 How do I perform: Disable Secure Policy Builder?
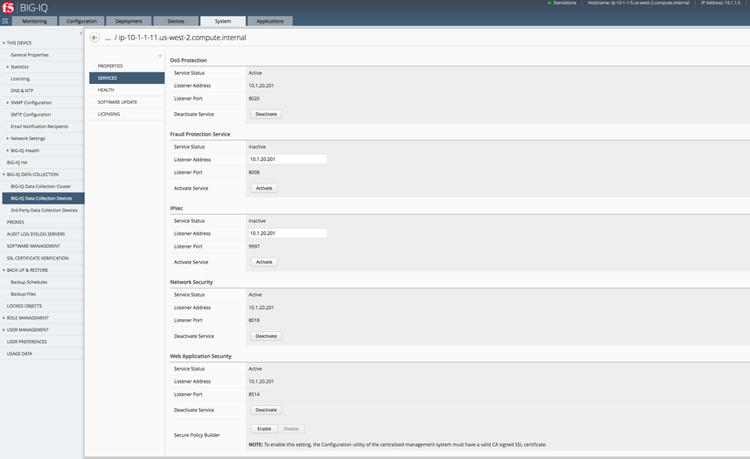tap(291, 429)
